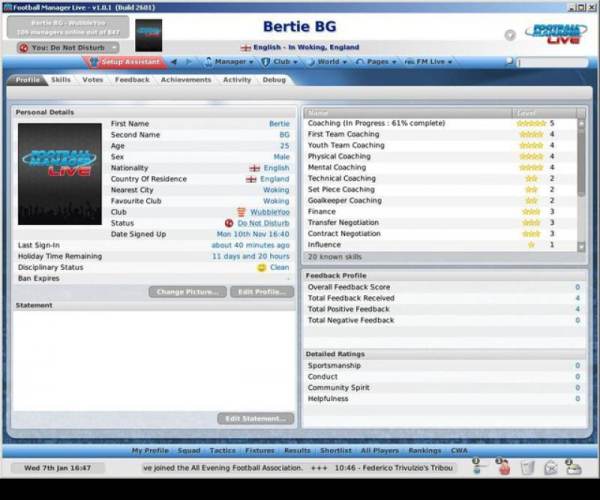Open the World menu
Viewport: 600px width, 500px height.
328,62
